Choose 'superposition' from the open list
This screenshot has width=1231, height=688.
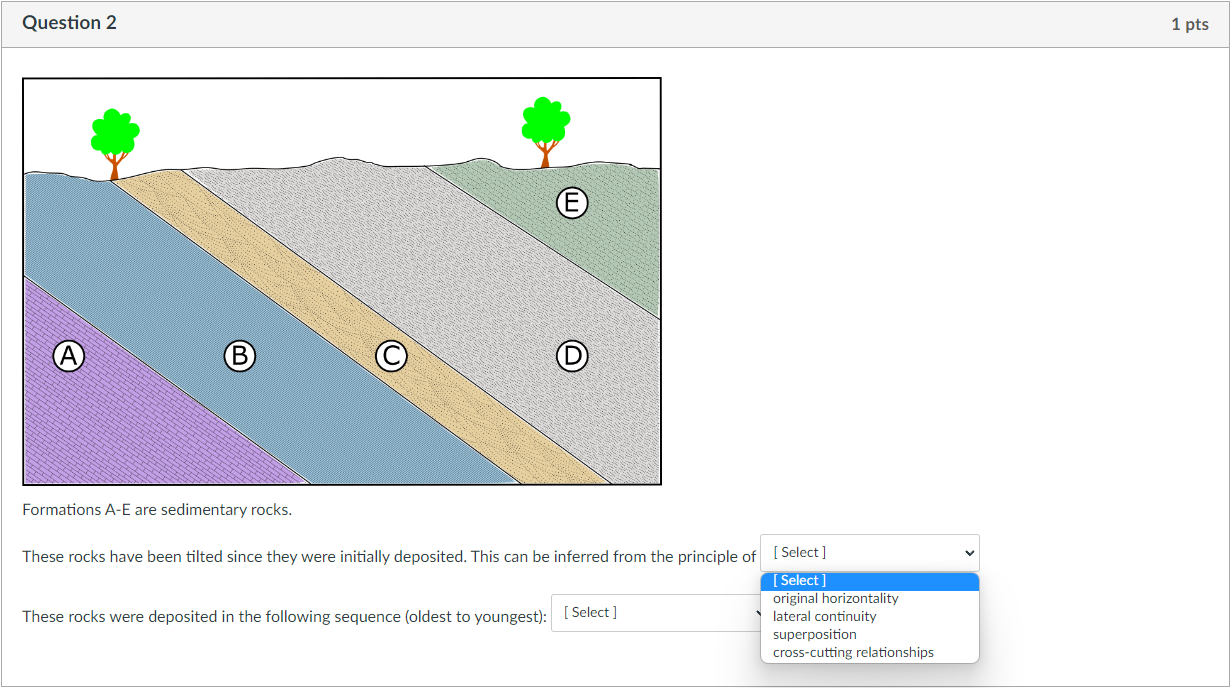pos(815,634)
